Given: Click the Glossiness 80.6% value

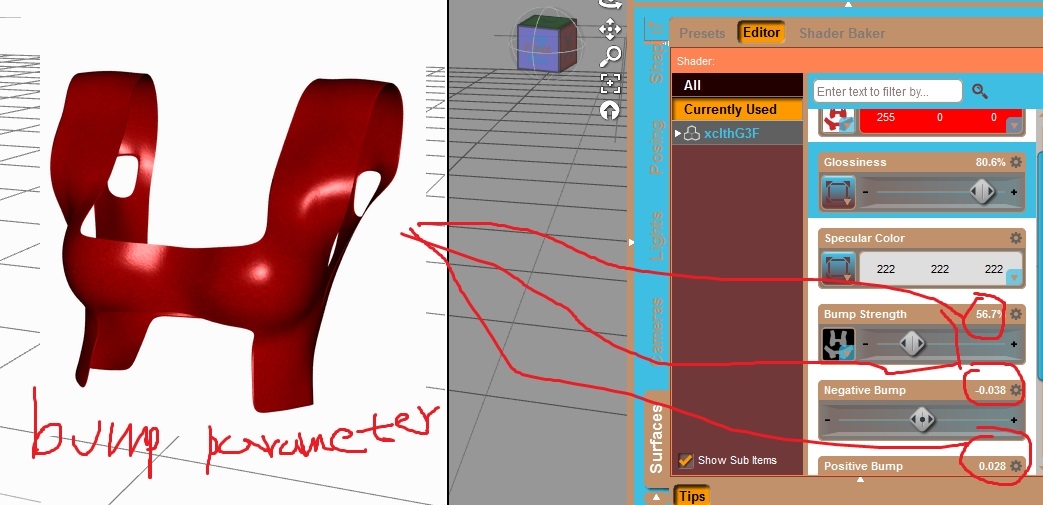Looking at the screenshot, I should point(990,162).
